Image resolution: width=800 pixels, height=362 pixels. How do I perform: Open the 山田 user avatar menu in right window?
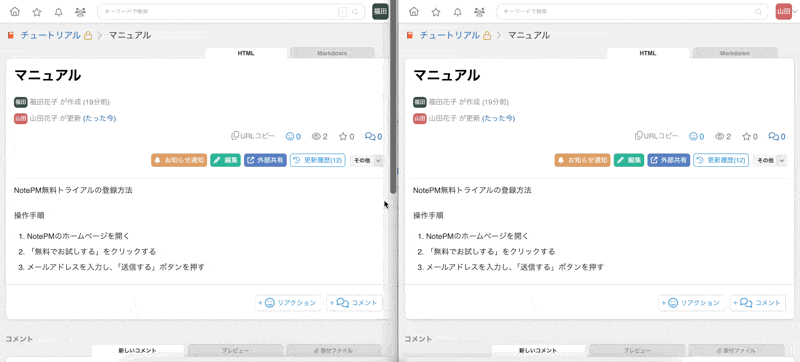tap(784, 11)
